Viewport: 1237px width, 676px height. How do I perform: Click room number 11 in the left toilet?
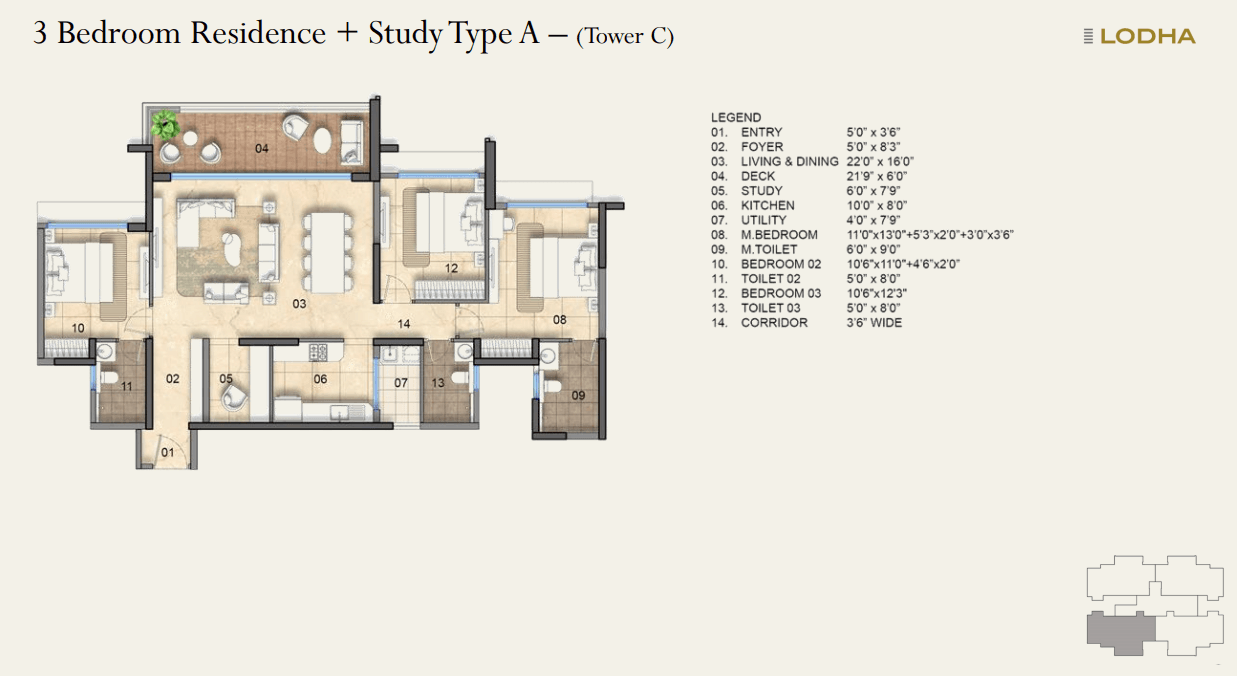pos(126,386)
